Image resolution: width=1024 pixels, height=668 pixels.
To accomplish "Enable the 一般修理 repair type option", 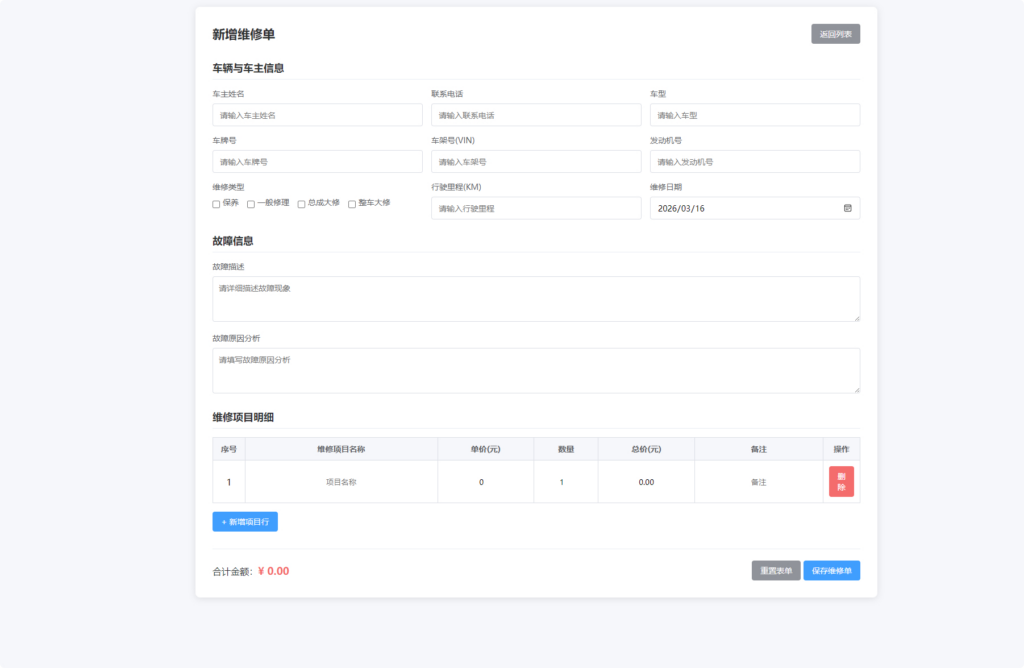I will click(x=250, y=204).
